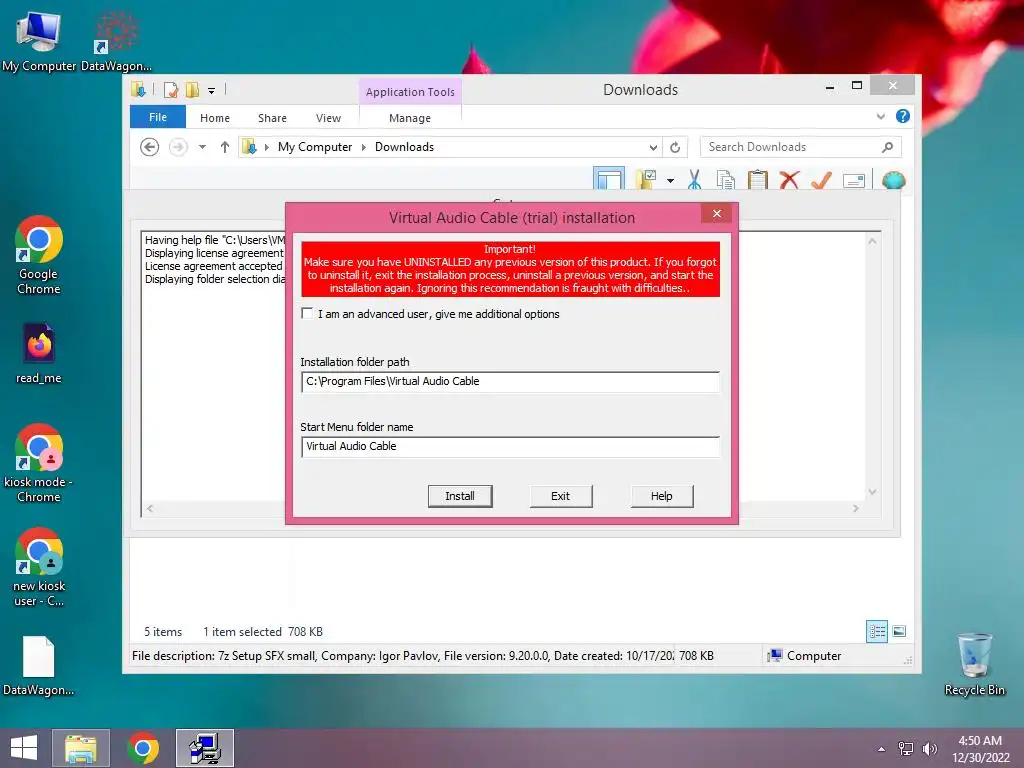1024x768 pixels.
Task: Click the volume speaker tray icon
Action: (x=929, y=749)
